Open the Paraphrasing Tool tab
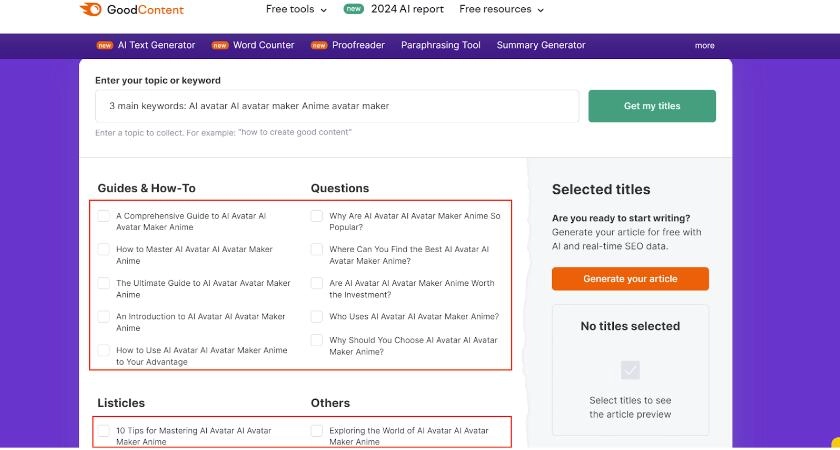 [x=441, y=45]
